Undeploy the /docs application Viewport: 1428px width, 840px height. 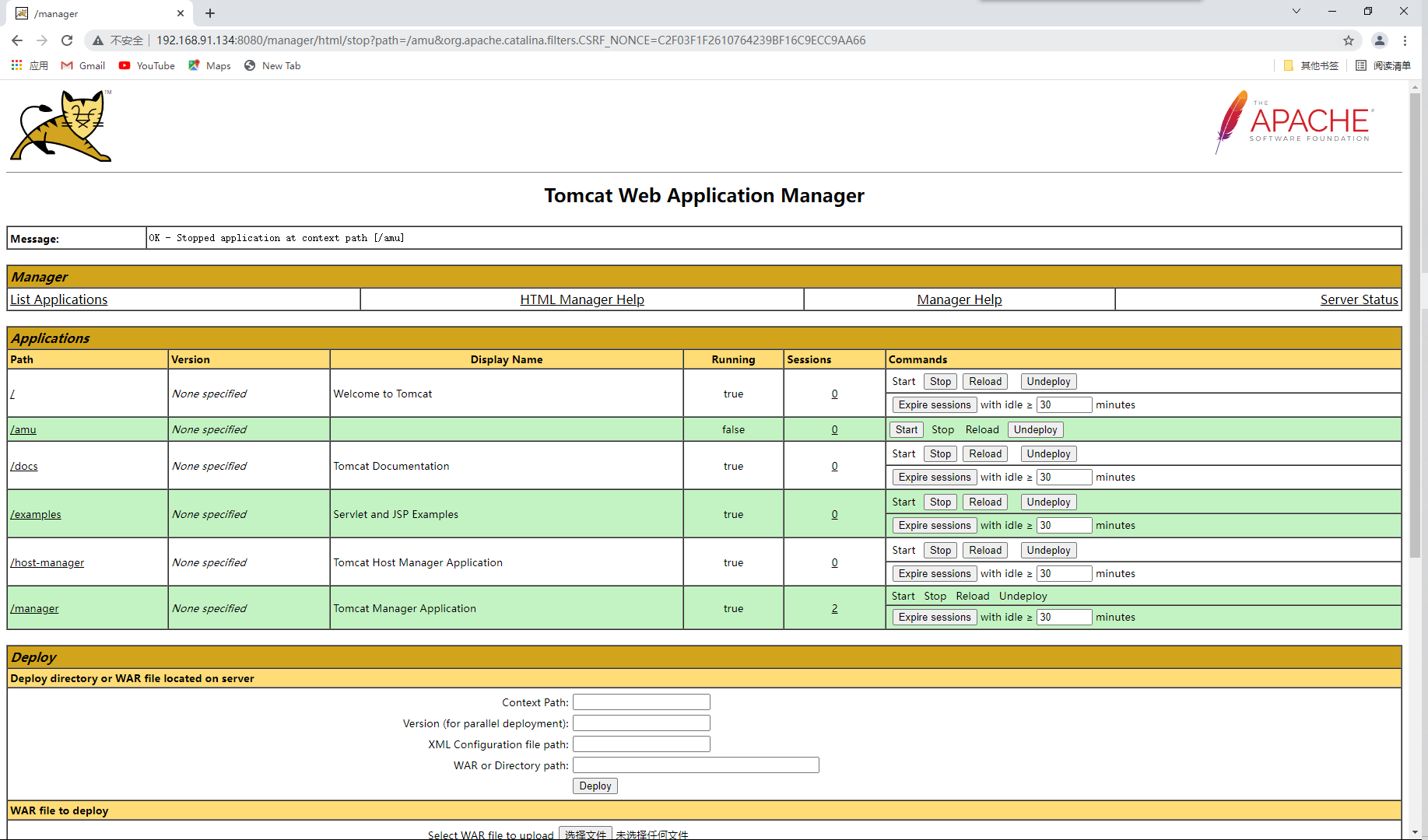1048,453
